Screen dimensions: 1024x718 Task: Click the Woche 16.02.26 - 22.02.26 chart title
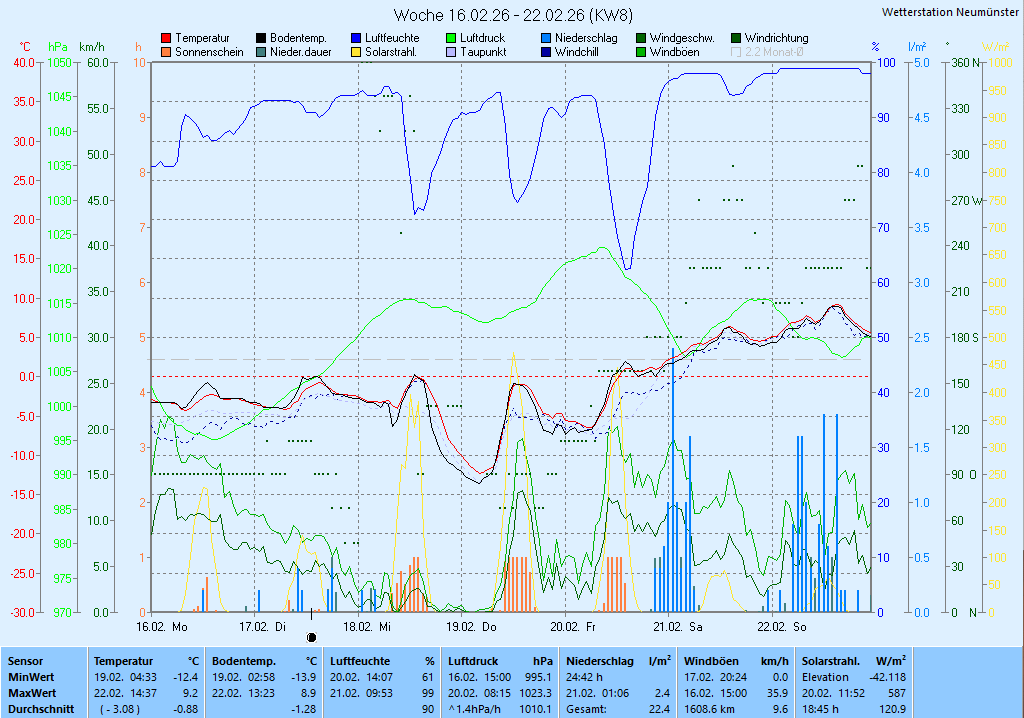(x=512, y=15)
